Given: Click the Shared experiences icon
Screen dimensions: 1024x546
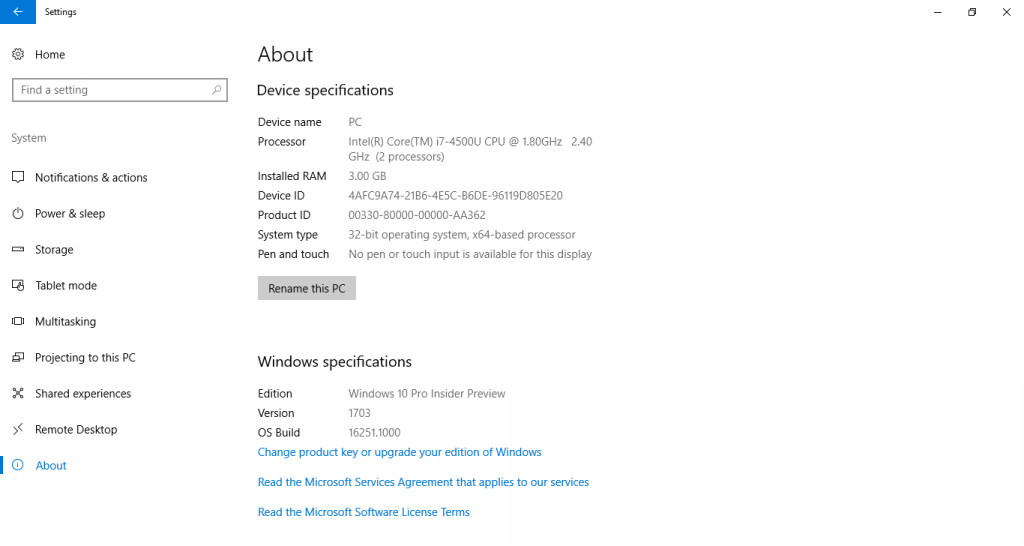Looking at the screenshot, I should click(18, 393).
